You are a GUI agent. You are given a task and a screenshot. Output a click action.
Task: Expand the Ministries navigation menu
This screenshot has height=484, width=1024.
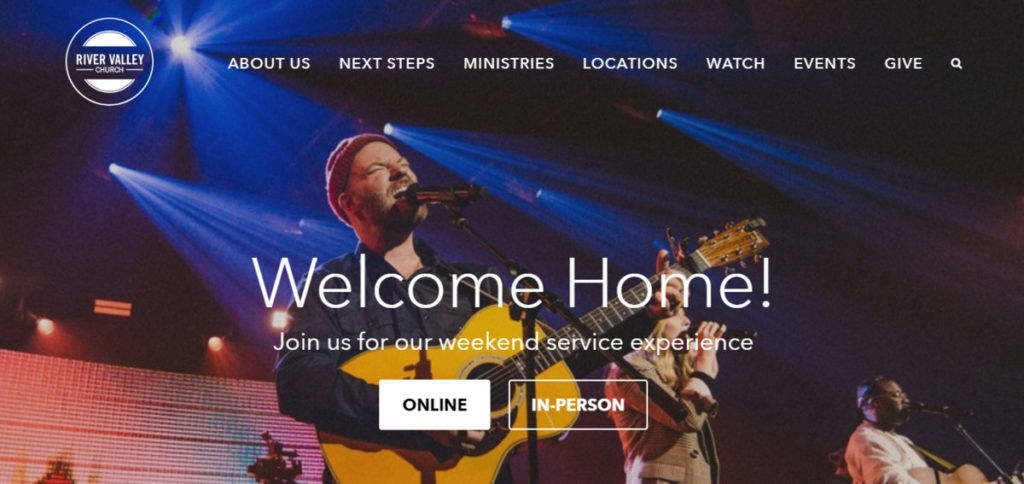coord(509,63)
